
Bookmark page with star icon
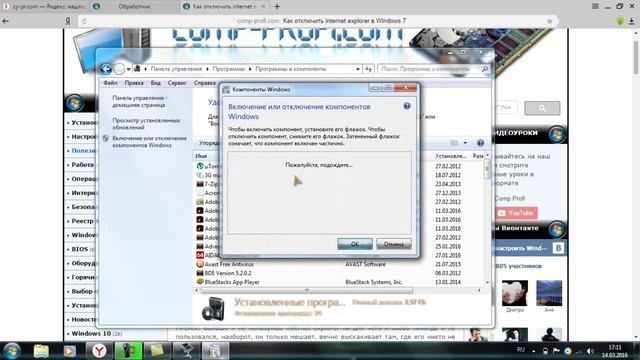(549, 21)
